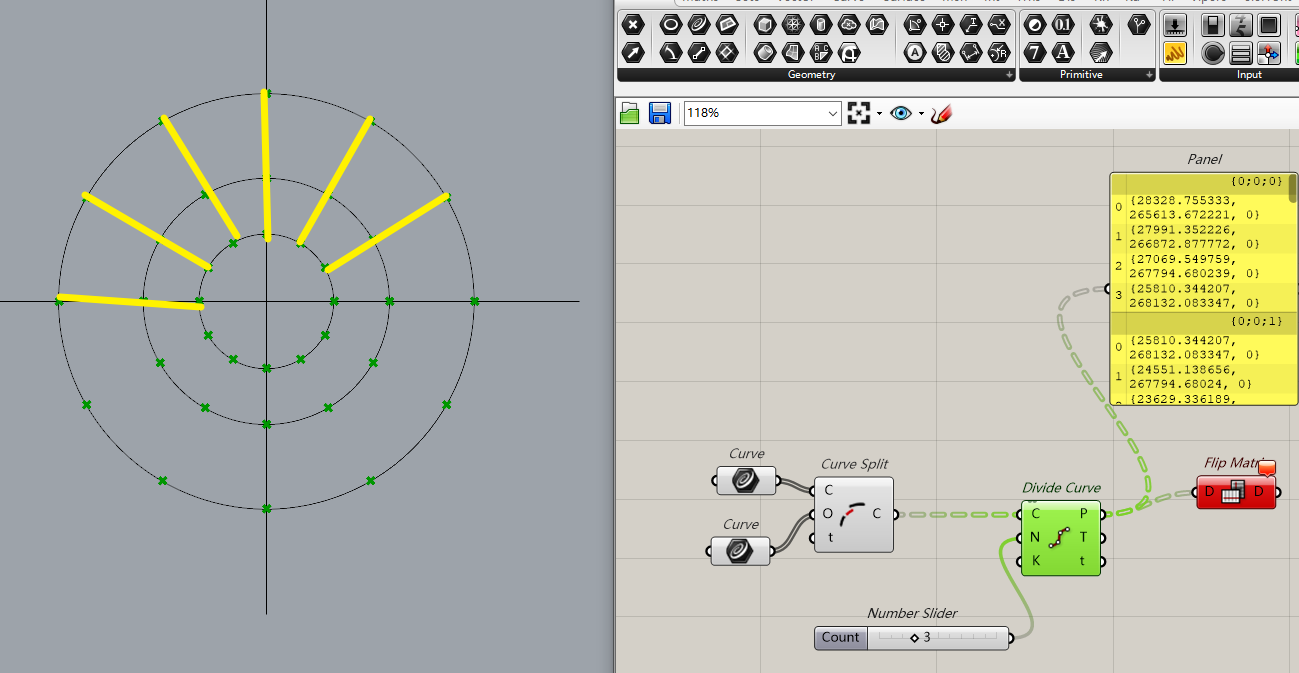Screen dimensions: 1299x673
Task: Toggle the preview eye icon
Action: tap(901, 113)
